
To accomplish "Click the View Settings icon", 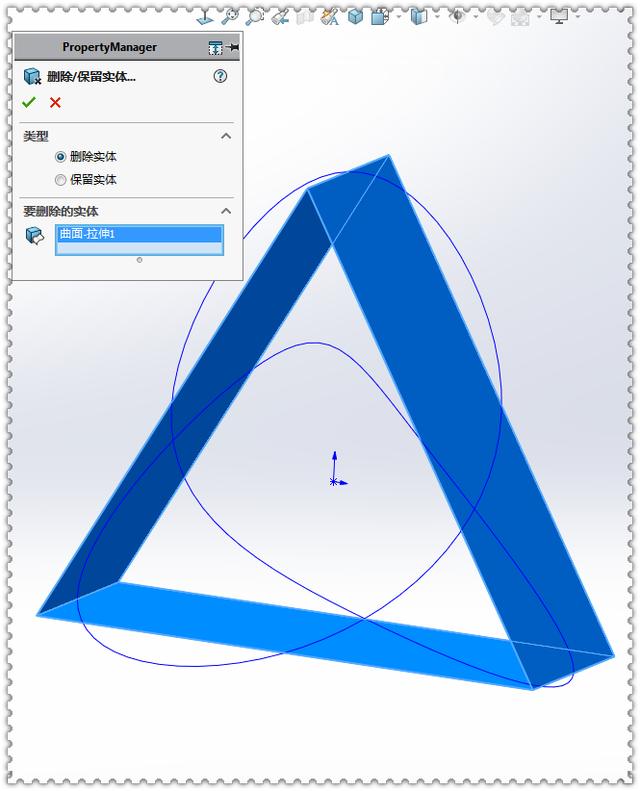I will click(520, 18).
